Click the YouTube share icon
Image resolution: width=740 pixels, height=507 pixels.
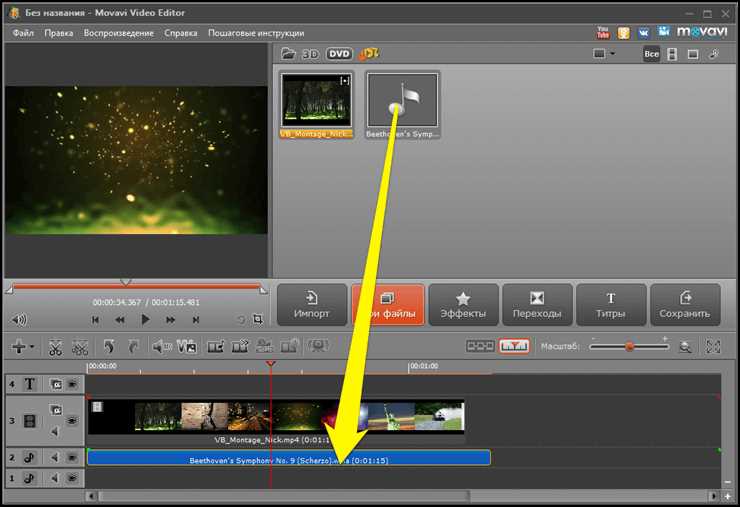[x=603, y=33]
